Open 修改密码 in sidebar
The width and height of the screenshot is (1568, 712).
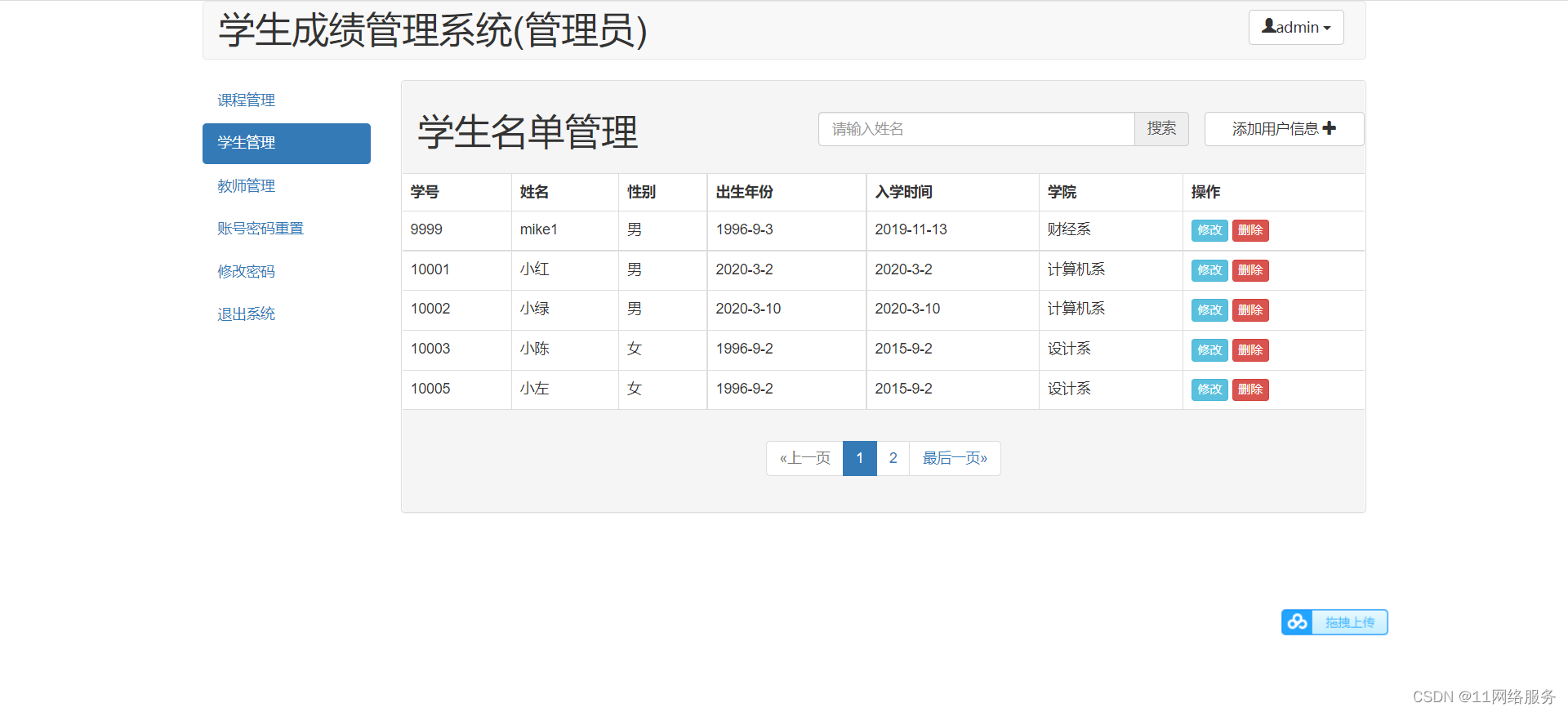click(x=246, y=271)
